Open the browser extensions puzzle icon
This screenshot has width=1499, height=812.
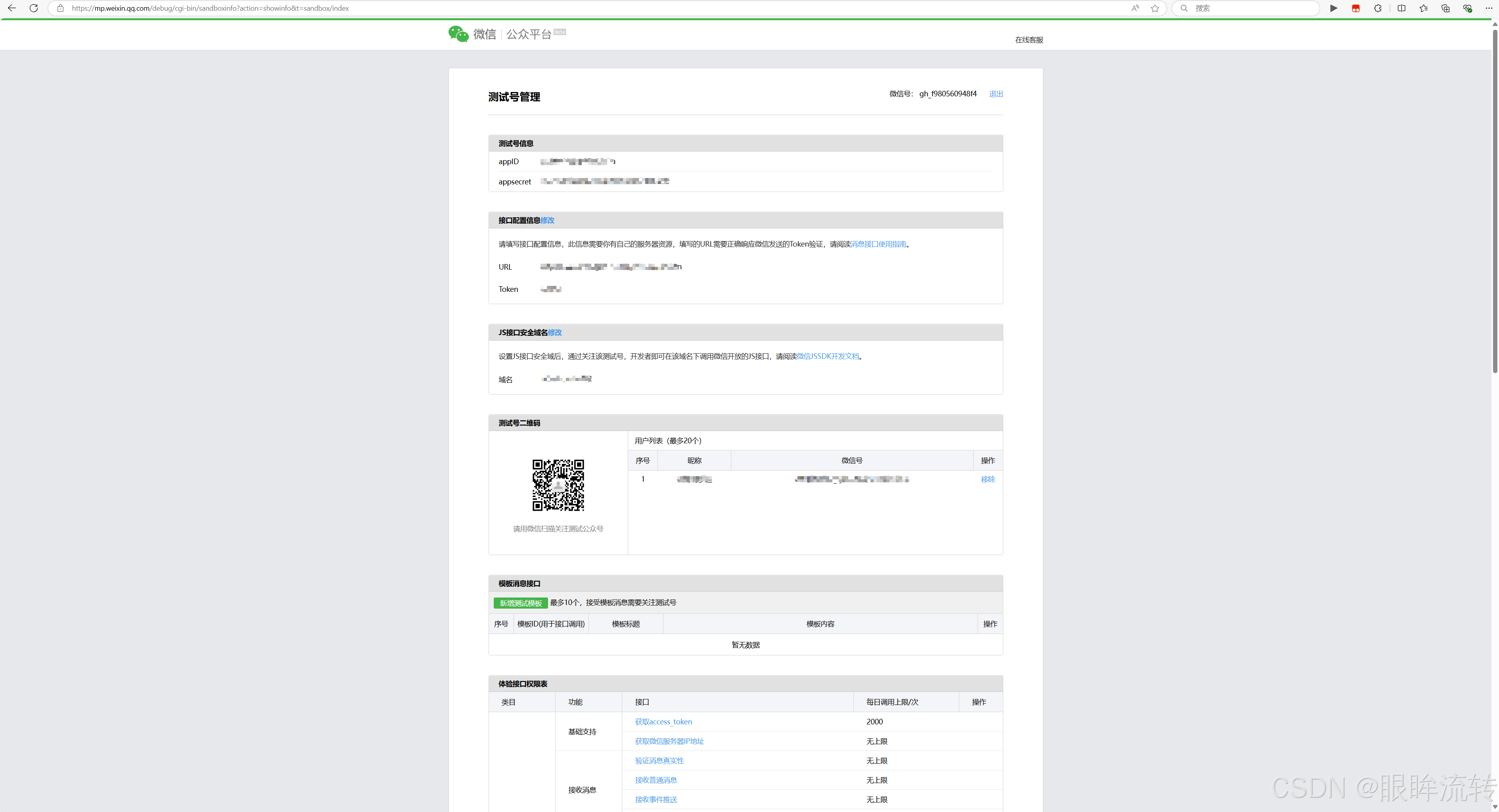point(1378,8)
